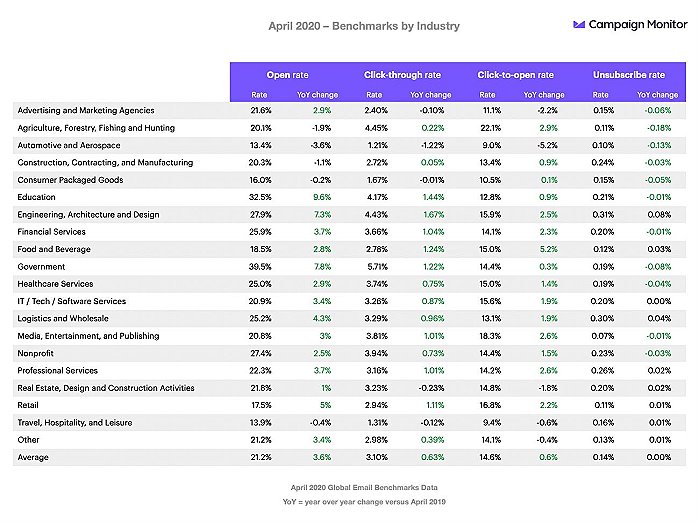Image resolution: width=699 pixels, height=523 pixels.
Task: Click the Nonprofit industry row label
Action: 36,354
